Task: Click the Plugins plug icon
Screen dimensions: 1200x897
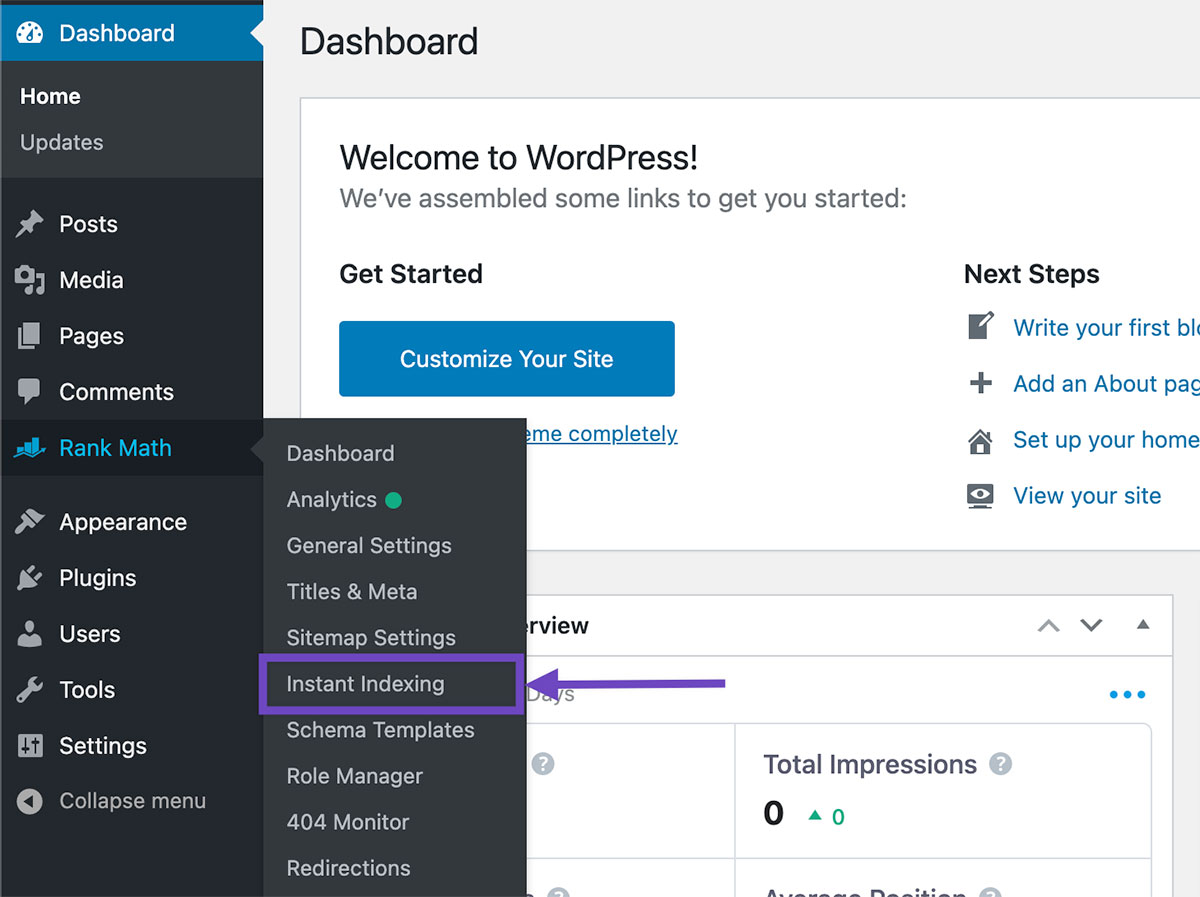Action: coord(30,578)
